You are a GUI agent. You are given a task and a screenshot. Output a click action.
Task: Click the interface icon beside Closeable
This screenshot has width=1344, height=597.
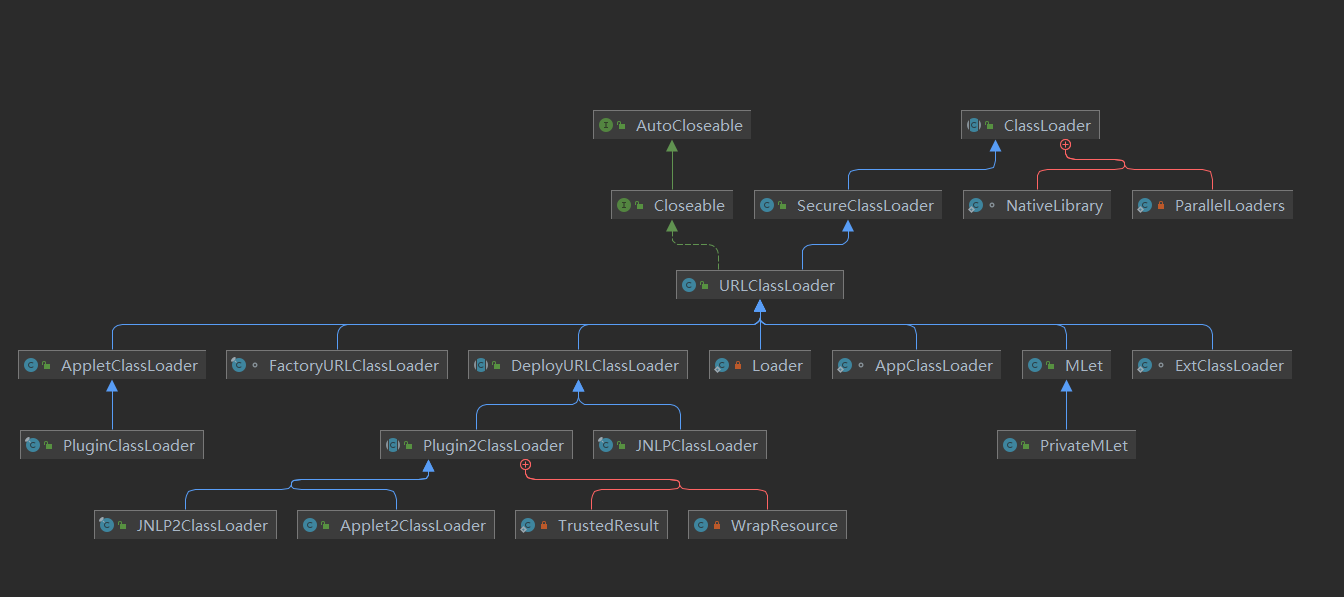click(624, 205)
